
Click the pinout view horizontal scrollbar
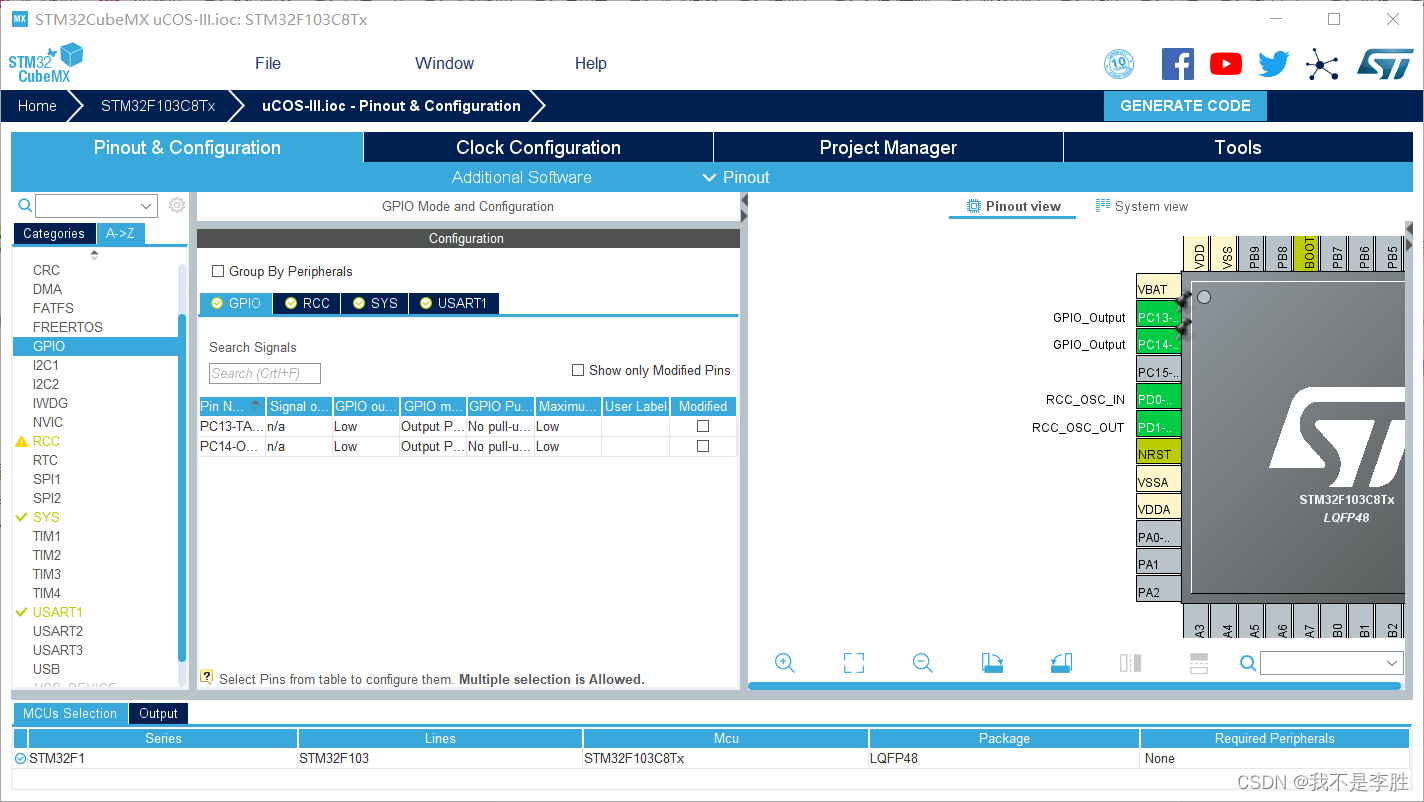click(x=1073, y=686)
